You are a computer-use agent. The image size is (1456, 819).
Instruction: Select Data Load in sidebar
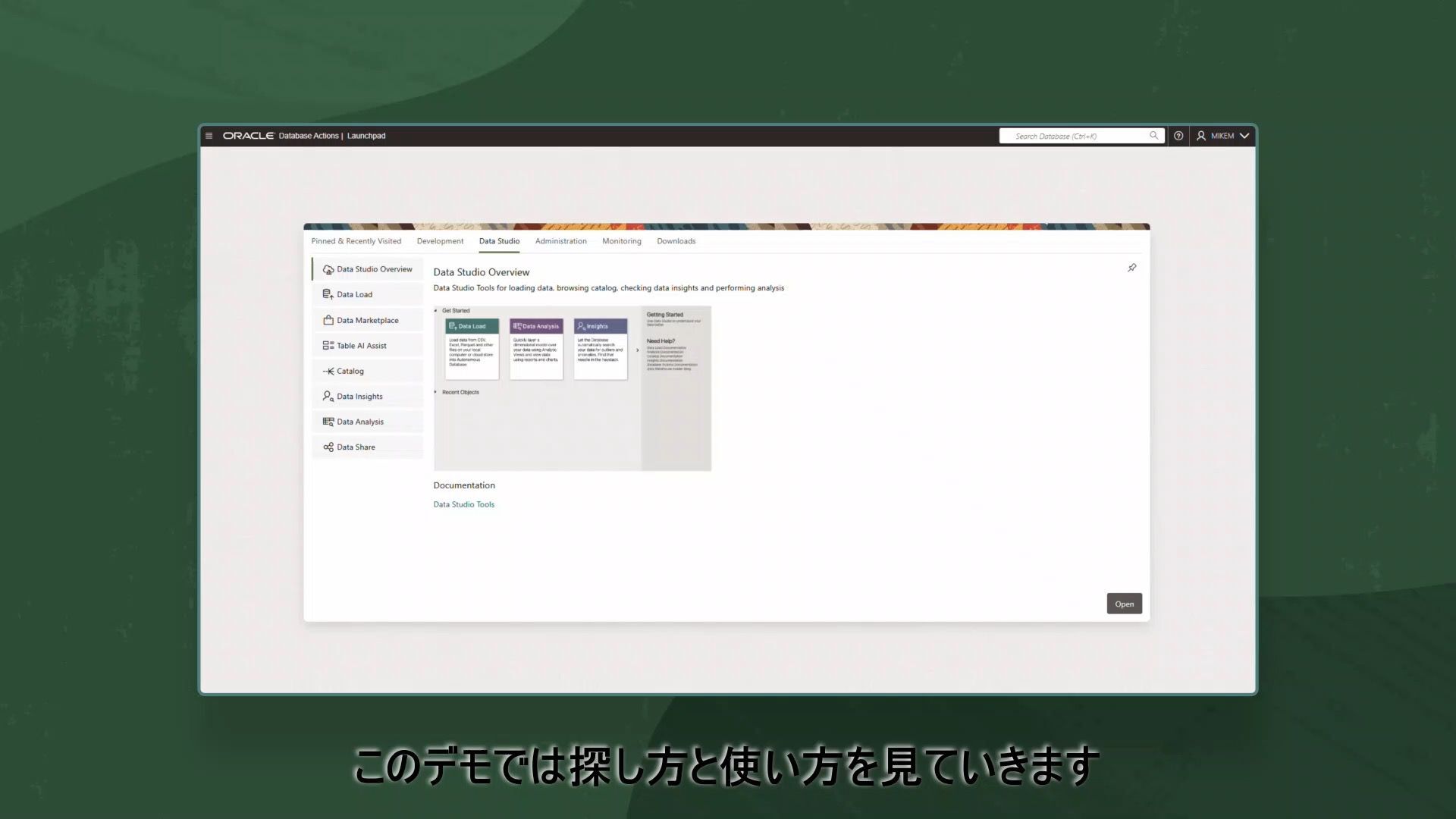click(x=354, y=294)
